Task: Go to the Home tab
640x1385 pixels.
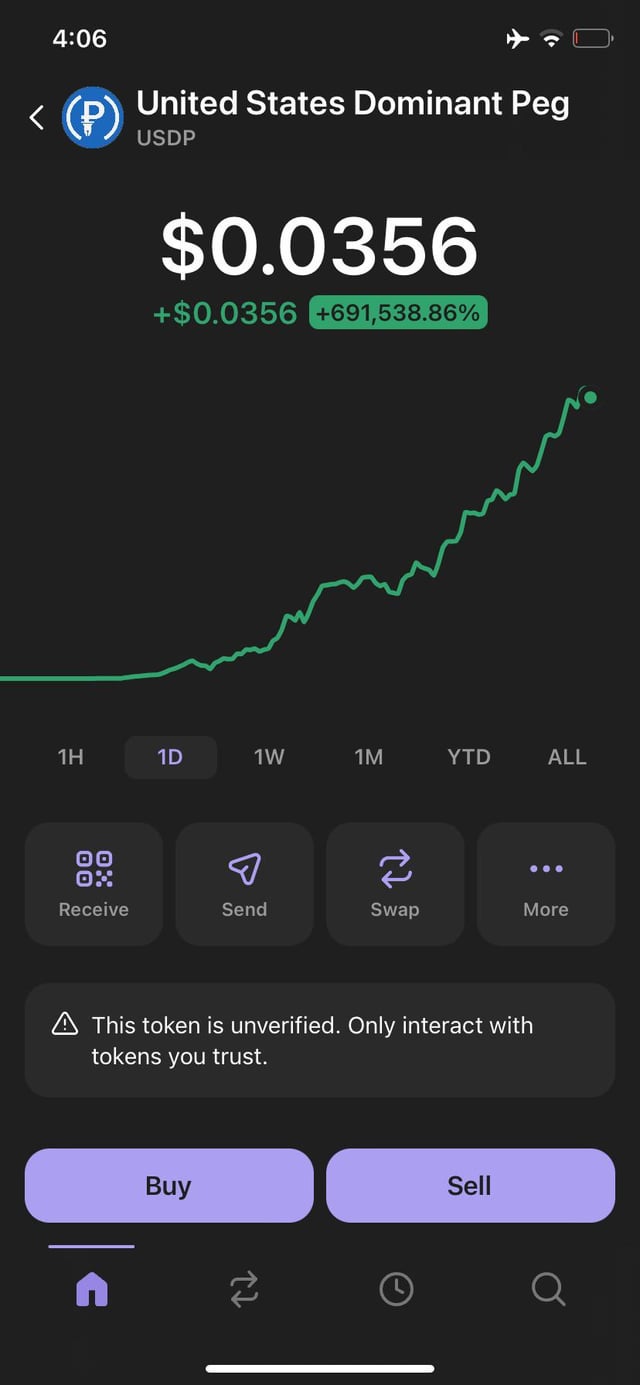Action: pos(92,1289)
